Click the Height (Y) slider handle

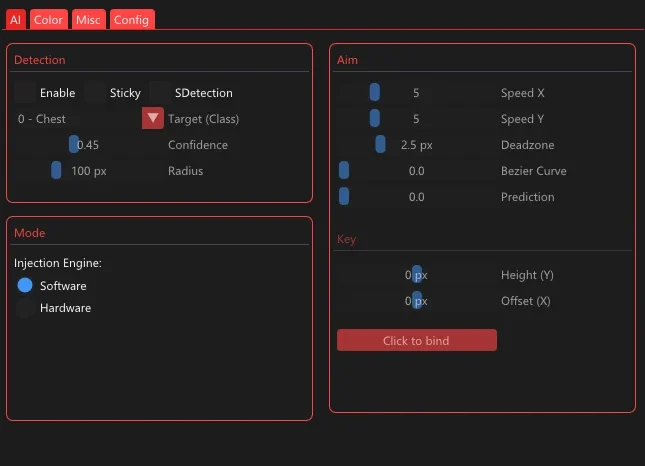(x=417, y=274)
